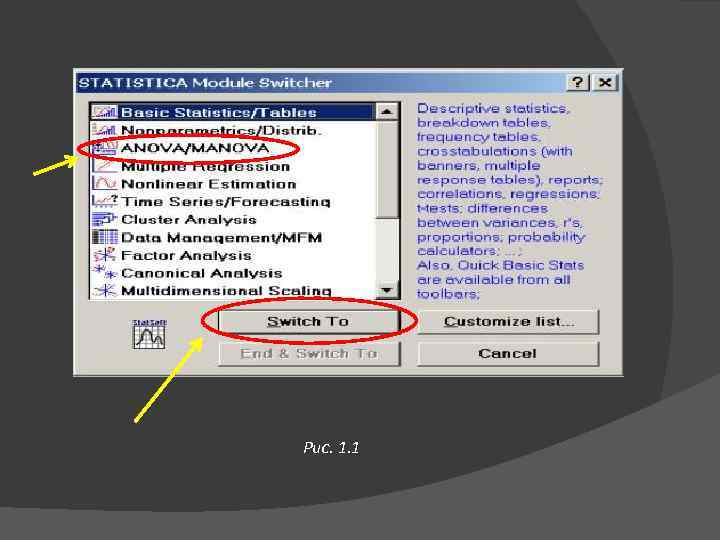Close the Module Switcher dialog
This screenshot has width=720, height=540.
(605, 83)
